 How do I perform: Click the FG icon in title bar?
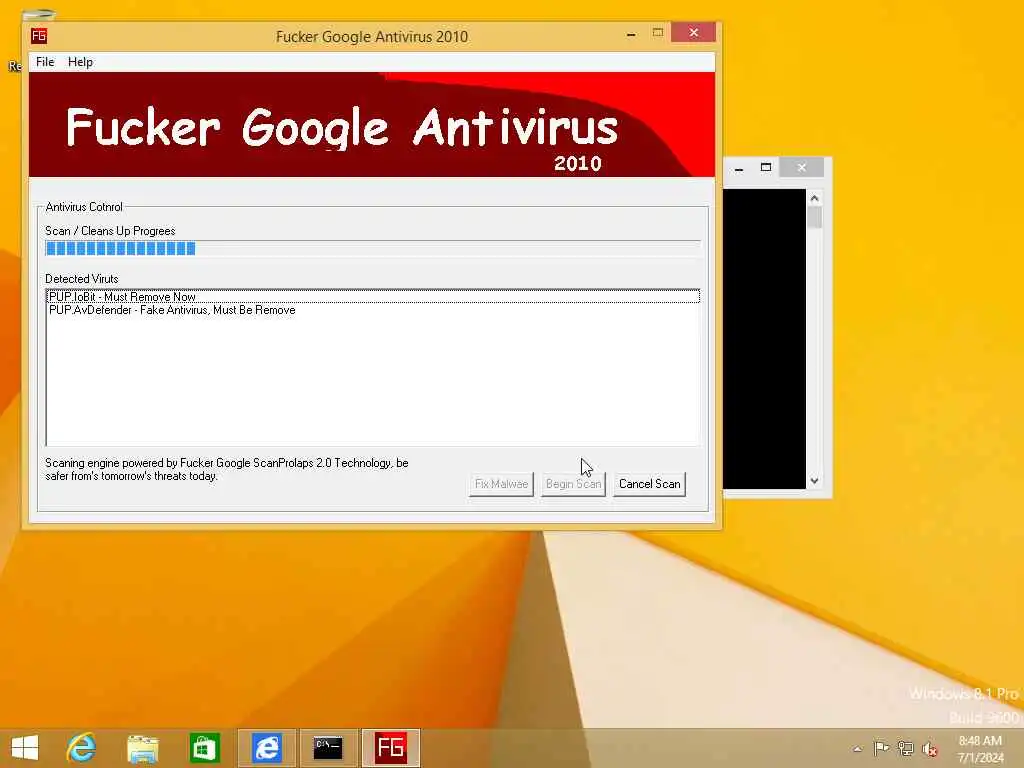tap(39, 35)
